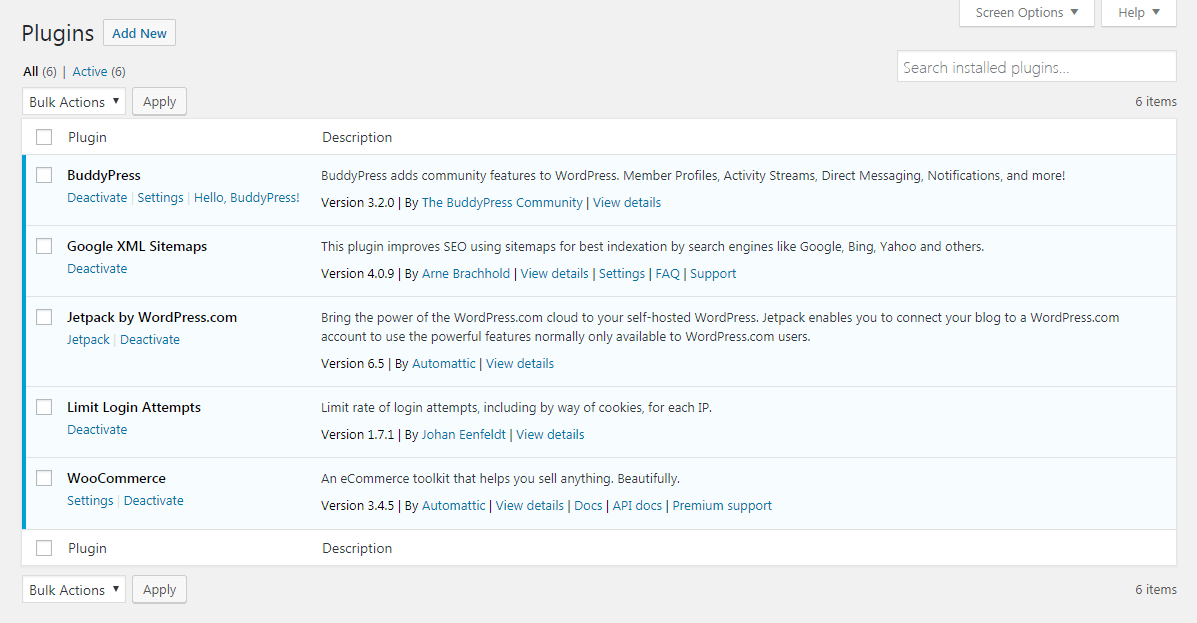
Task: Sort by Plugin column header
Action: point(87,137)
